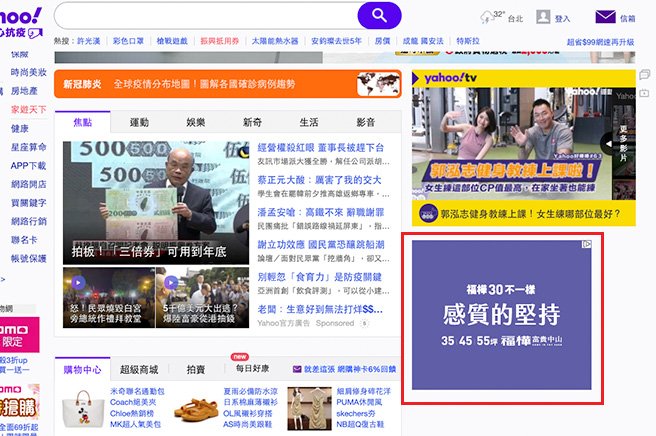This screenshot has width=656, height=436.
Task: Open headline 經營權殺紅眼 董事長被趕下台
Action: tap(320, 148)
